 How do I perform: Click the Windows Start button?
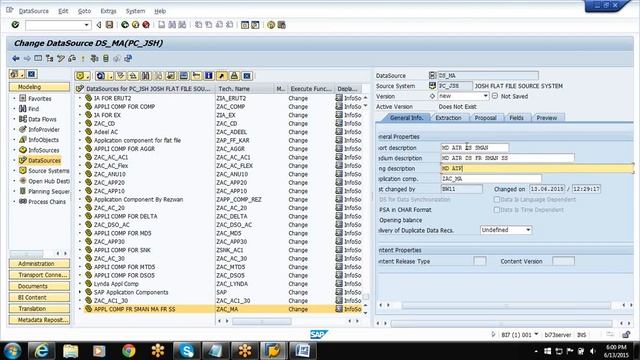(12, 351)
